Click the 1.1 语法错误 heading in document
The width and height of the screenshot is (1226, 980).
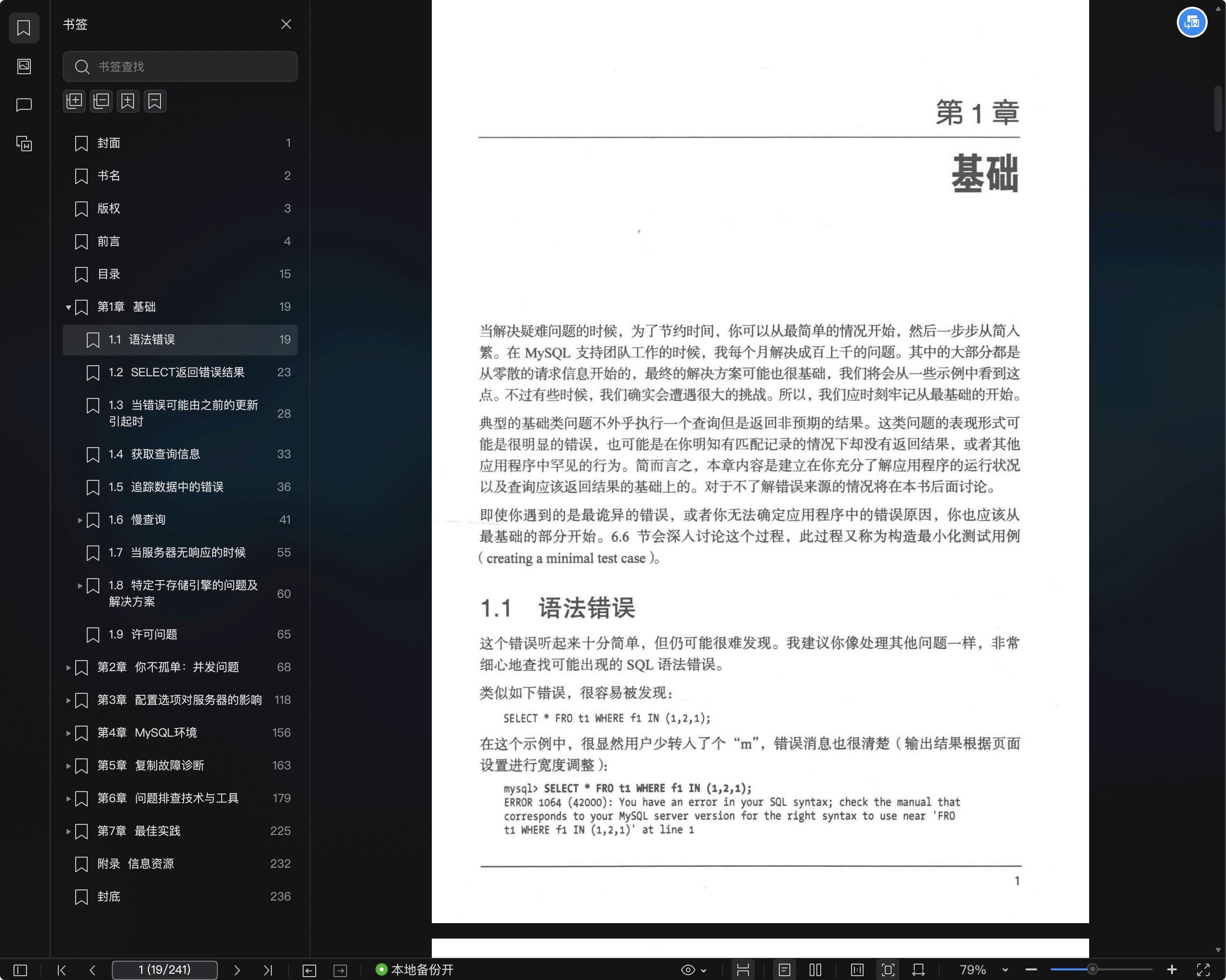click(558, 608)
